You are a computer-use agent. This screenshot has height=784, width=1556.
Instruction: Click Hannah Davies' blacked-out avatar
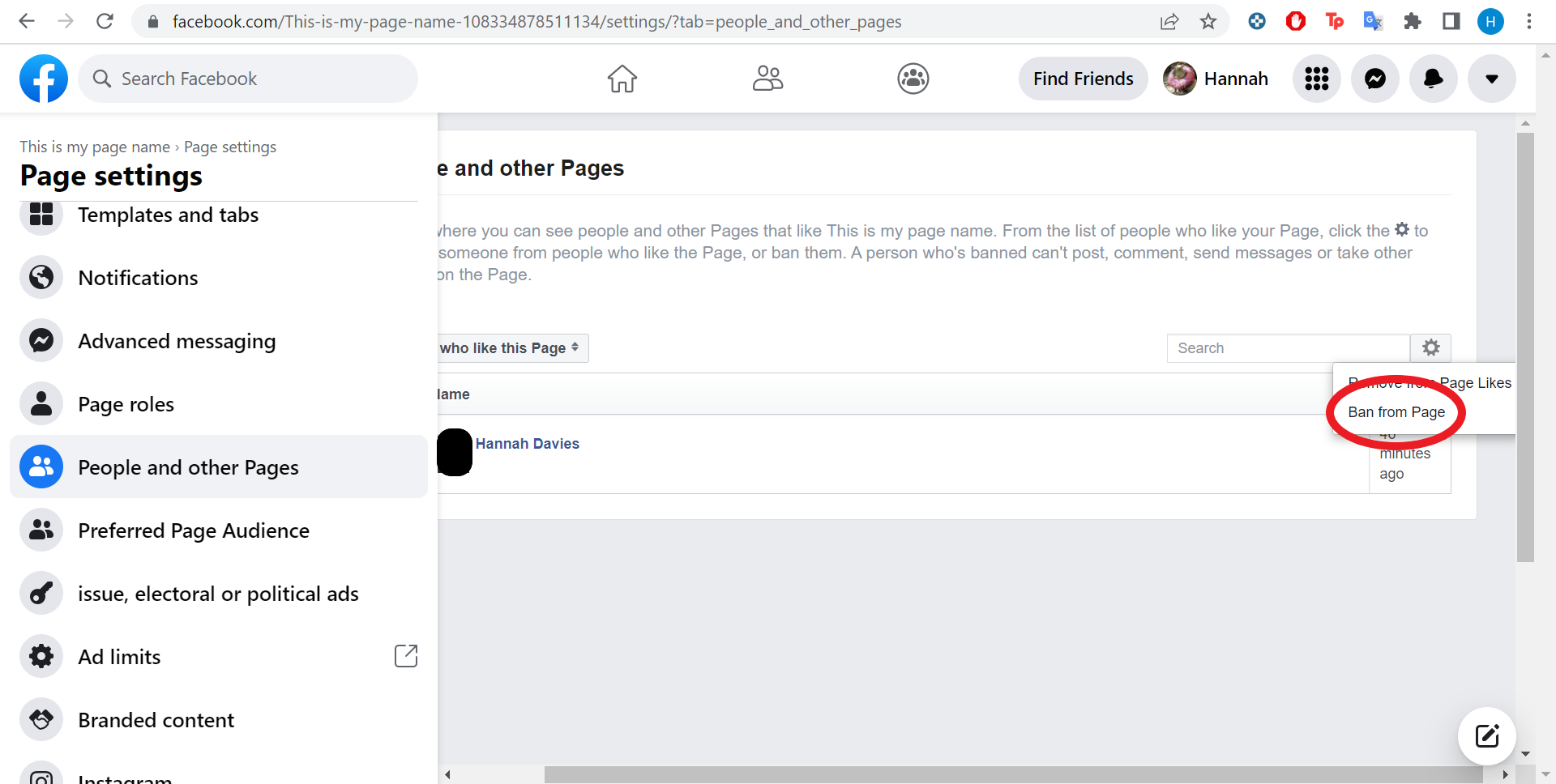[455, 453]
